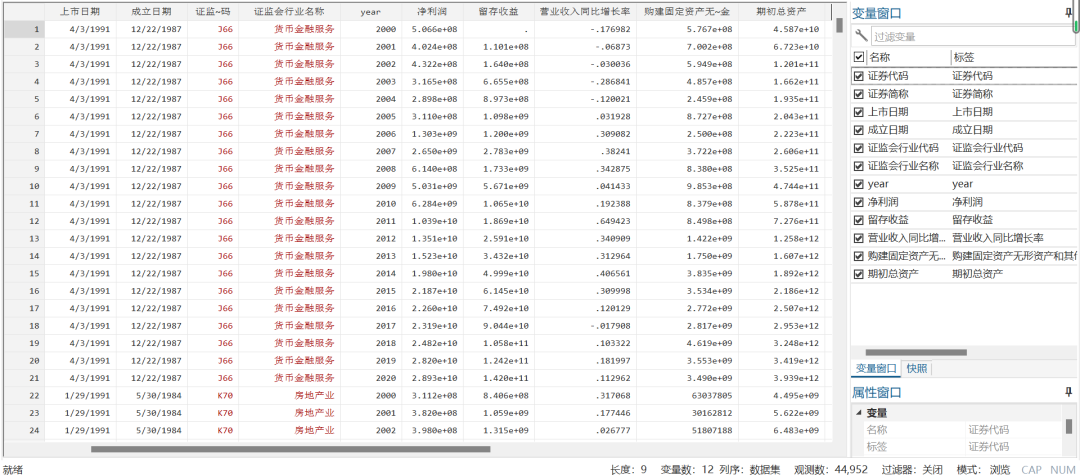This screenshot has height=476, width=1080.
Task: Collapse the 变量 section in properties window
Action: [x=858, y=413]
